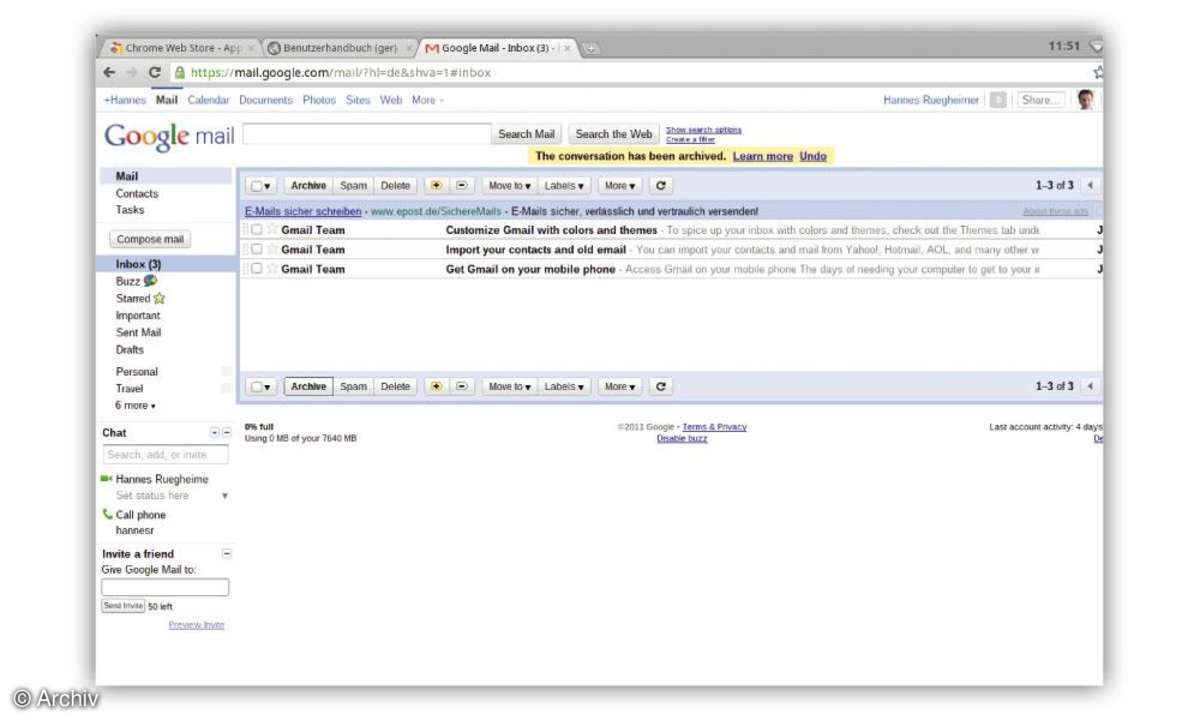Click Spam in the top toolbar

[353, 186]
